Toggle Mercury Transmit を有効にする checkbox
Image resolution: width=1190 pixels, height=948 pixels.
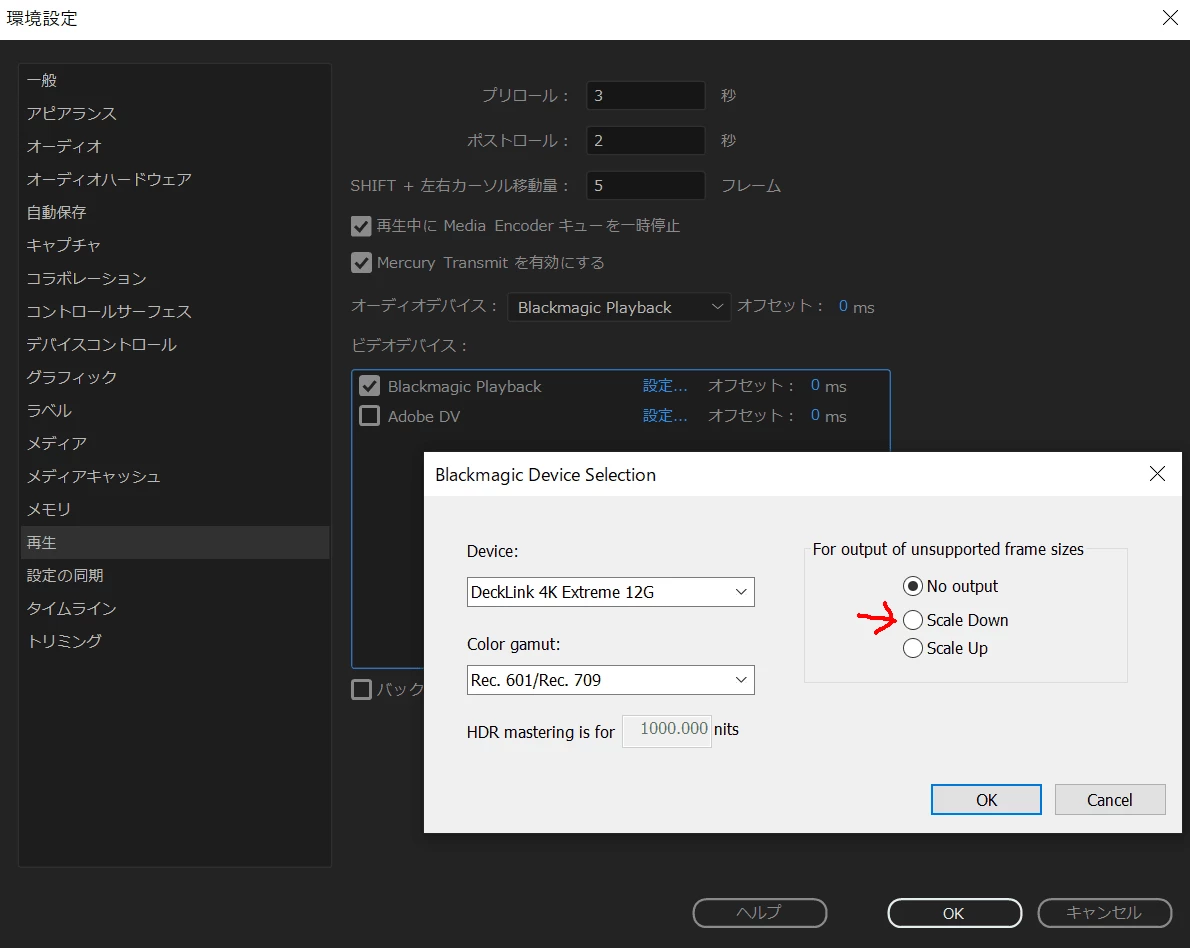(x=361, y=263)
